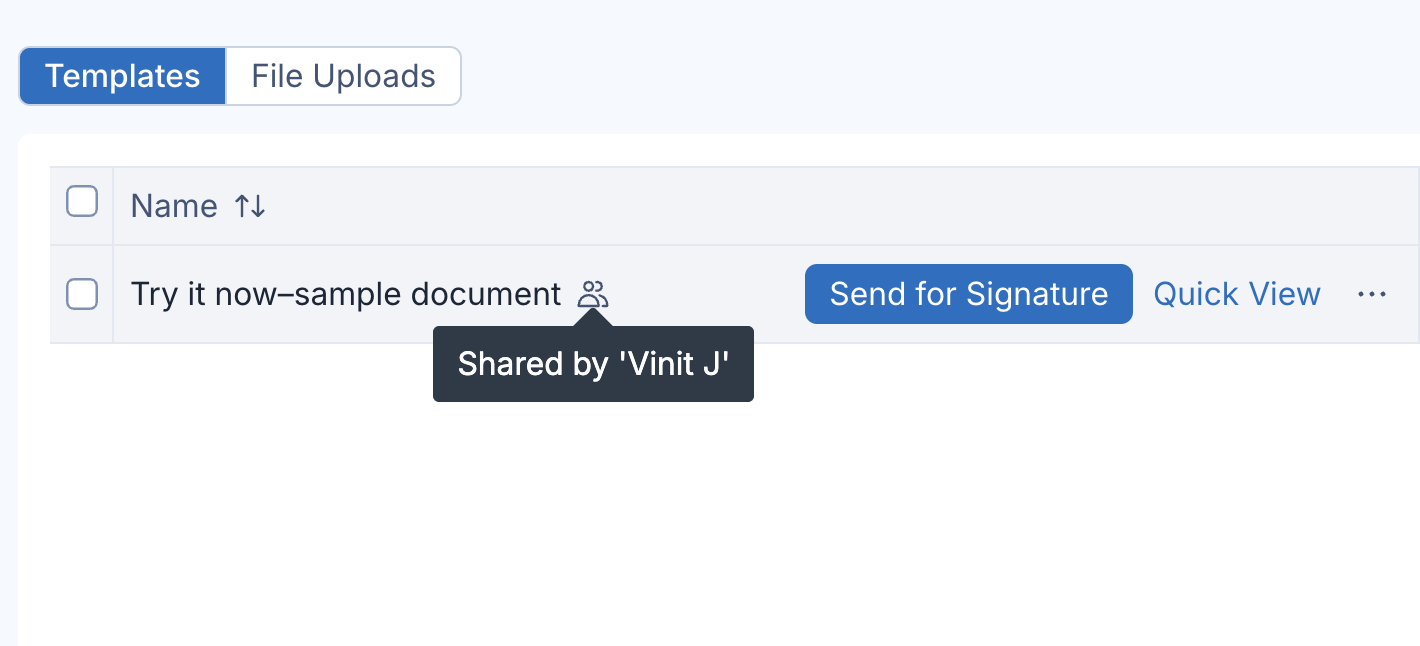Send the sample document for signature
Viewport: 1420px width, 646px height.
click(x=969, y=294)
